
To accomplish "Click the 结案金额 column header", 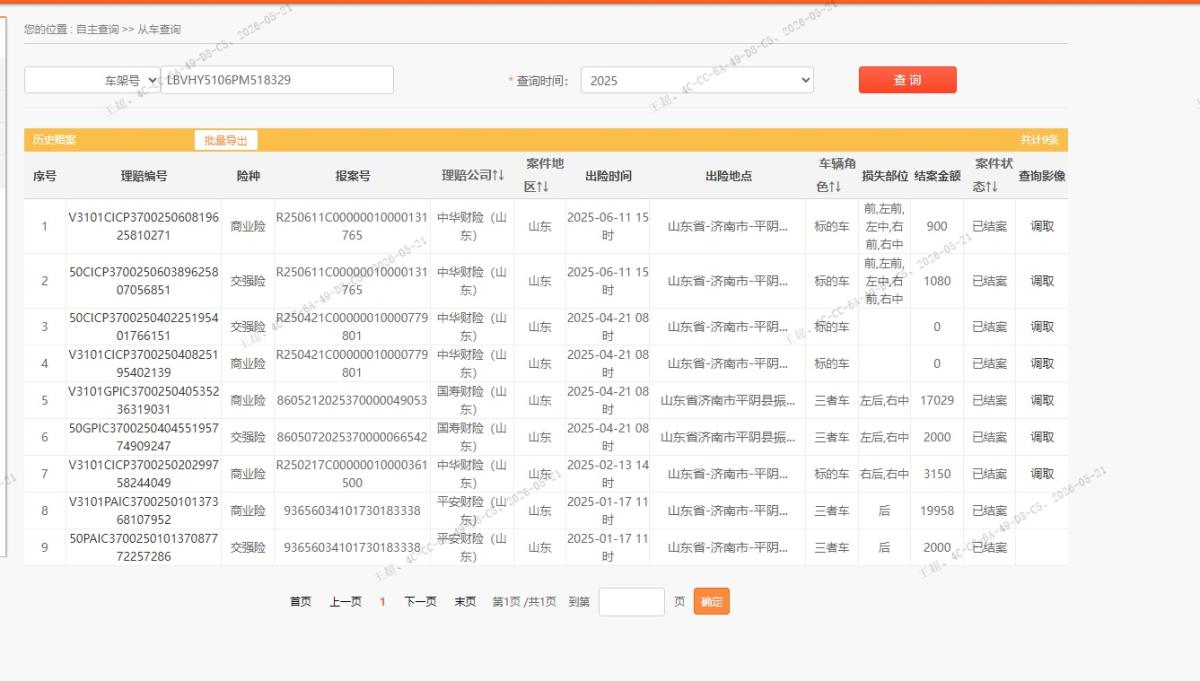I will click(x=937, y=176).
